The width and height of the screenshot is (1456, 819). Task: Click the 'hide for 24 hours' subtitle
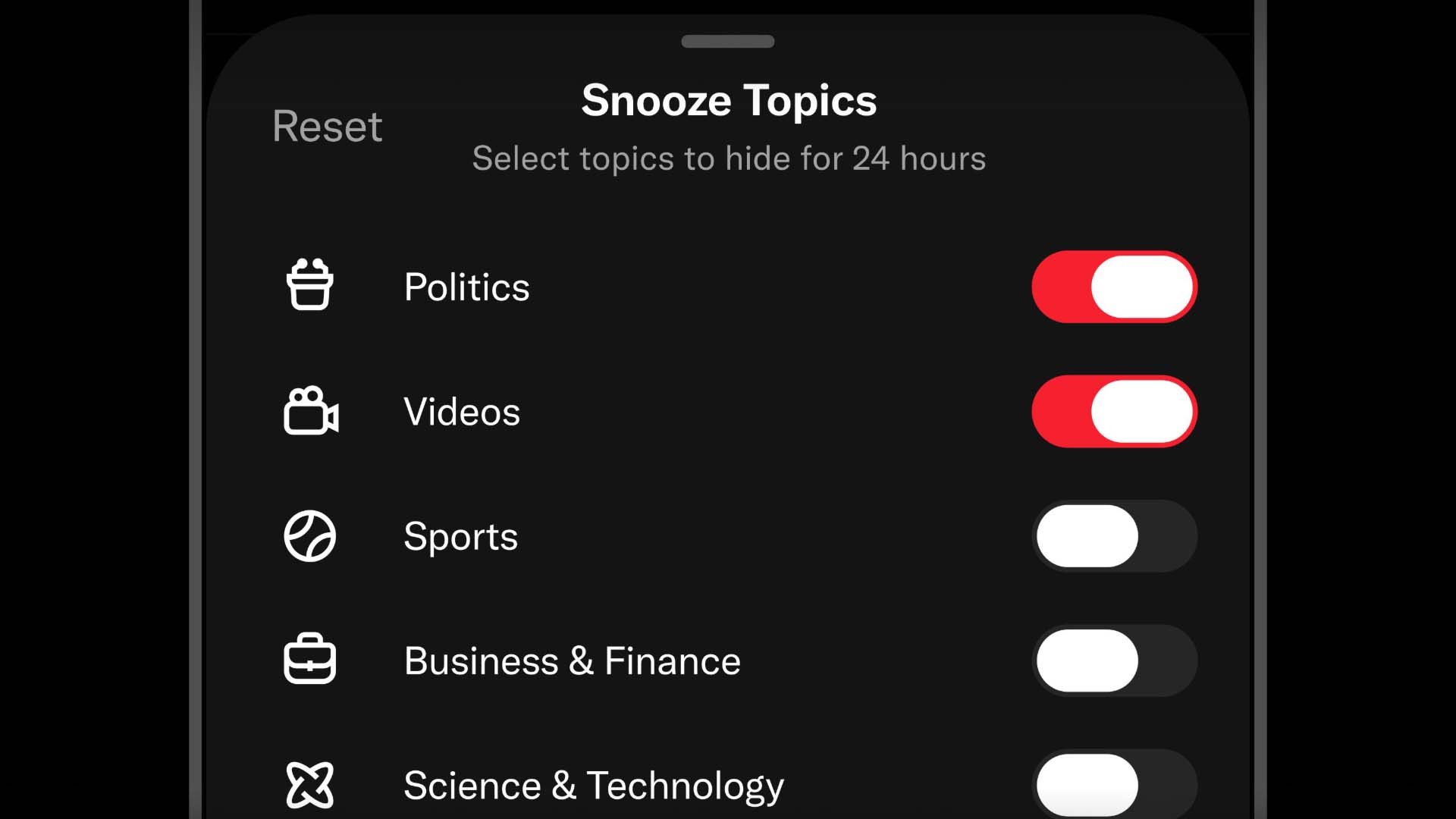click(729, 158)
